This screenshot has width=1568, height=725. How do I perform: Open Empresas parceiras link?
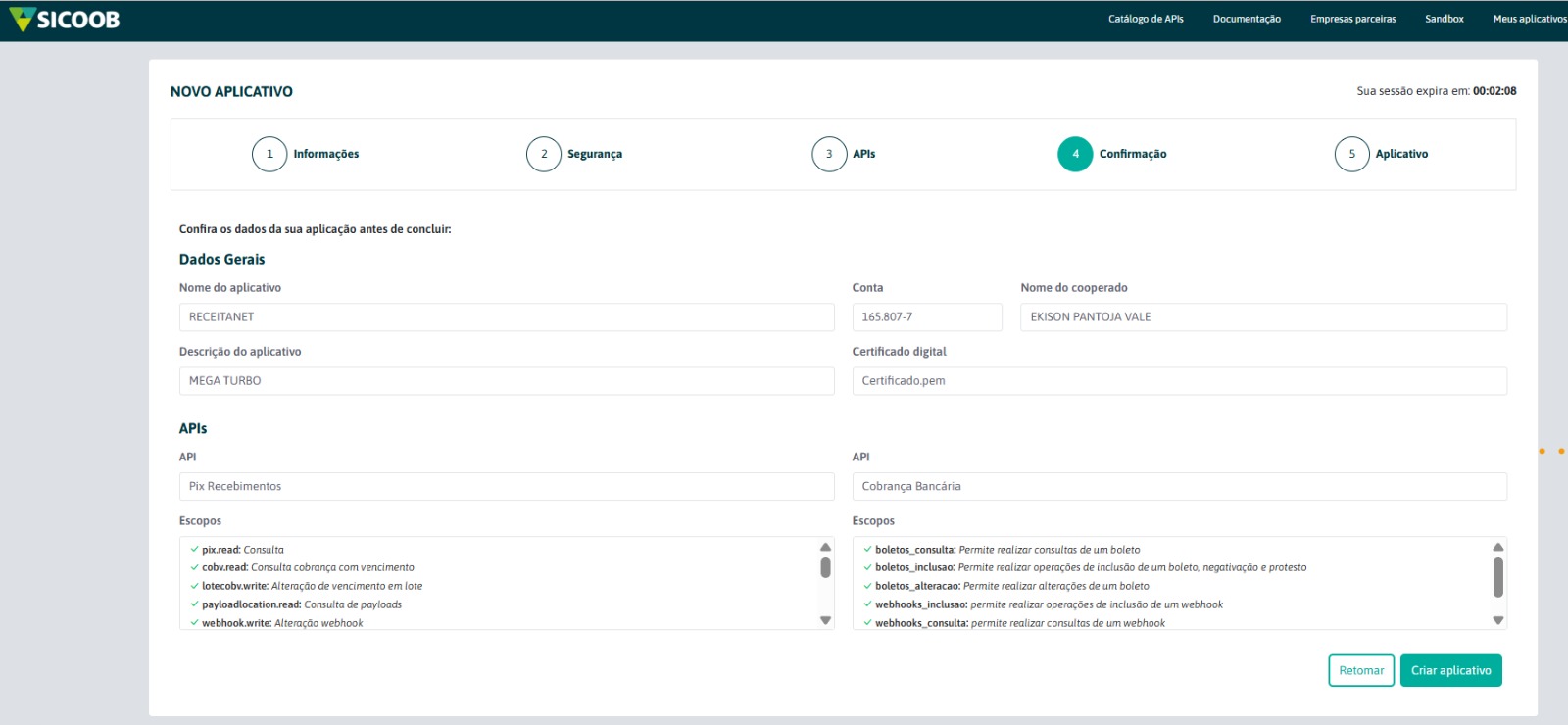tap(1352, 19)
